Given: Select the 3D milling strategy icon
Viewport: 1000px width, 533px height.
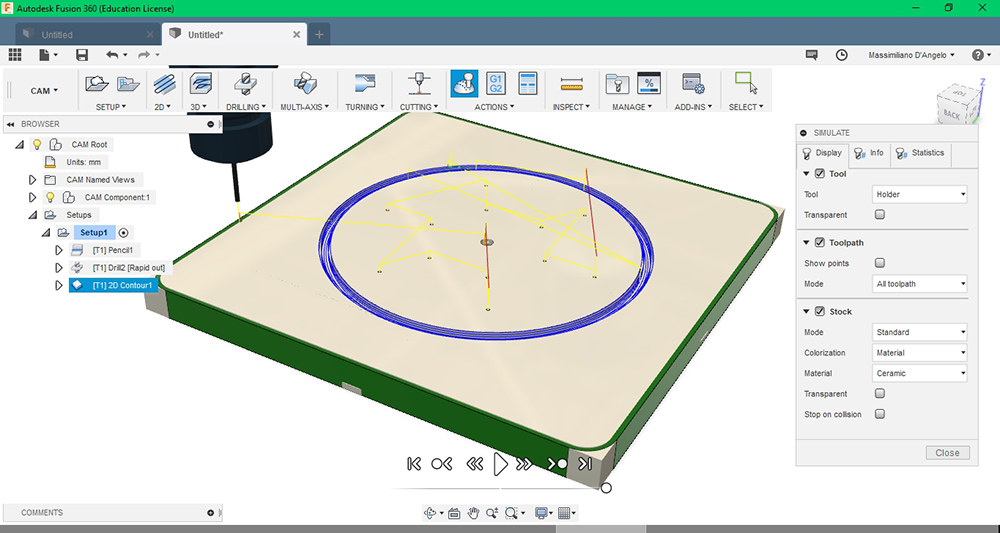Looking at the screenshot, I should click(x=201, y=84).
